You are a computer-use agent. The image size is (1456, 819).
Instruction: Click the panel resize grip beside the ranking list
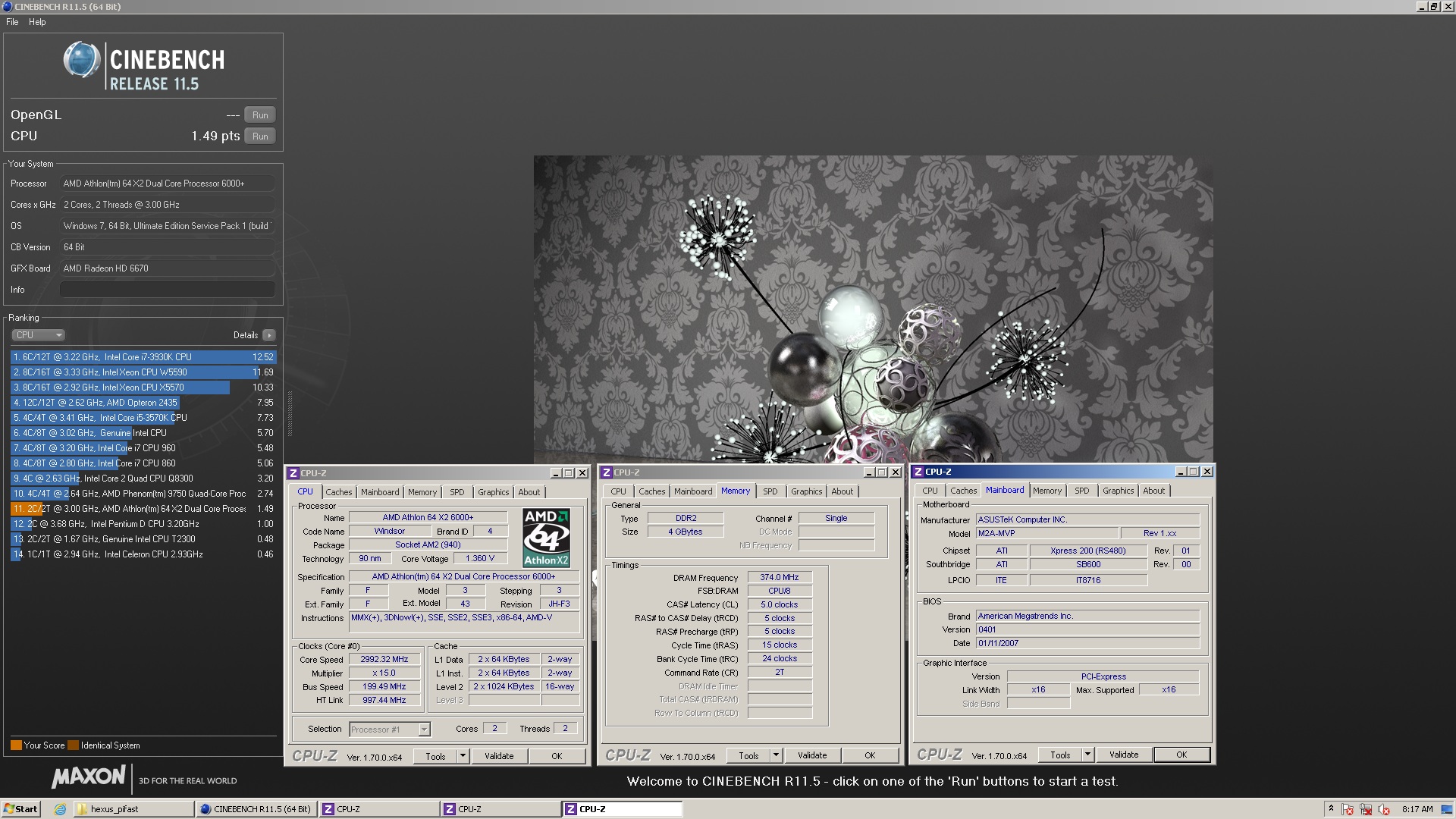pos(290,413)
